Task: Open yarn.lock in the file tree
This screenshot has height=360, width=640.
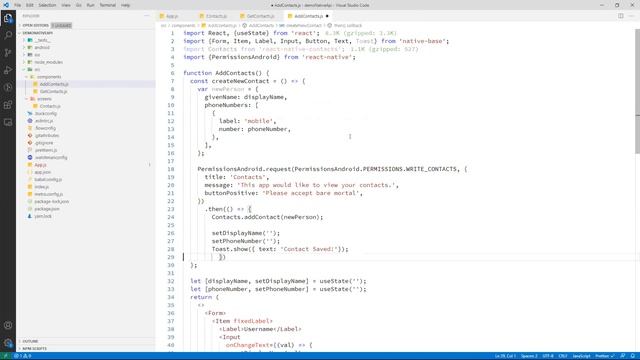Action: (x=43, y=216)
